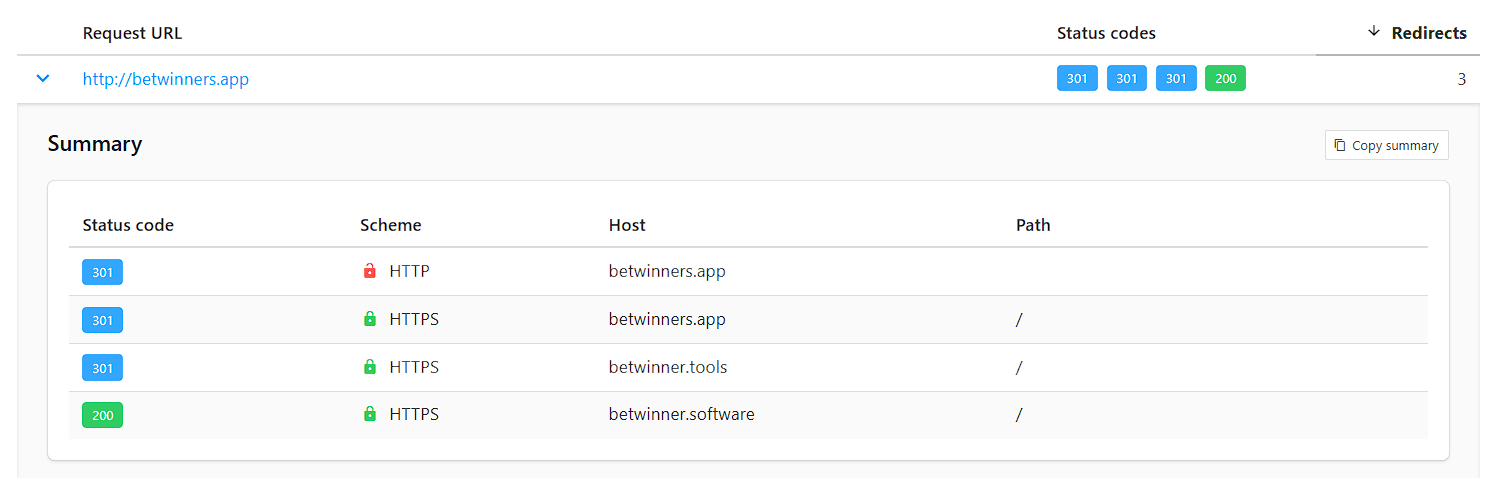Click the 301 badge in the betwinner.tools row
Screen dimensions: 1494x478
(x=102, y=368)
